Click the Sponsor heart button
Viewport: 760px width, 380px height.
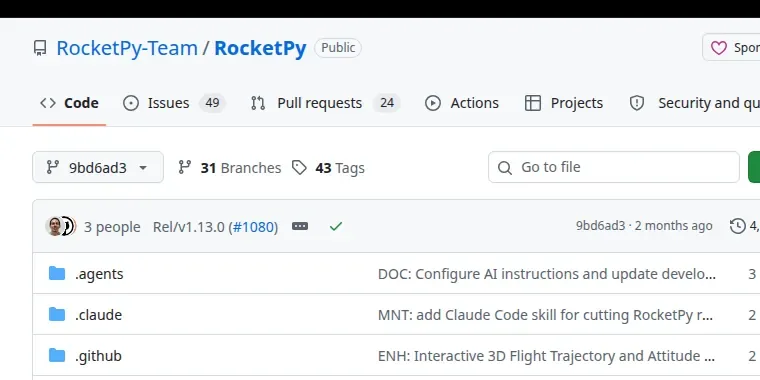point(731,48)
